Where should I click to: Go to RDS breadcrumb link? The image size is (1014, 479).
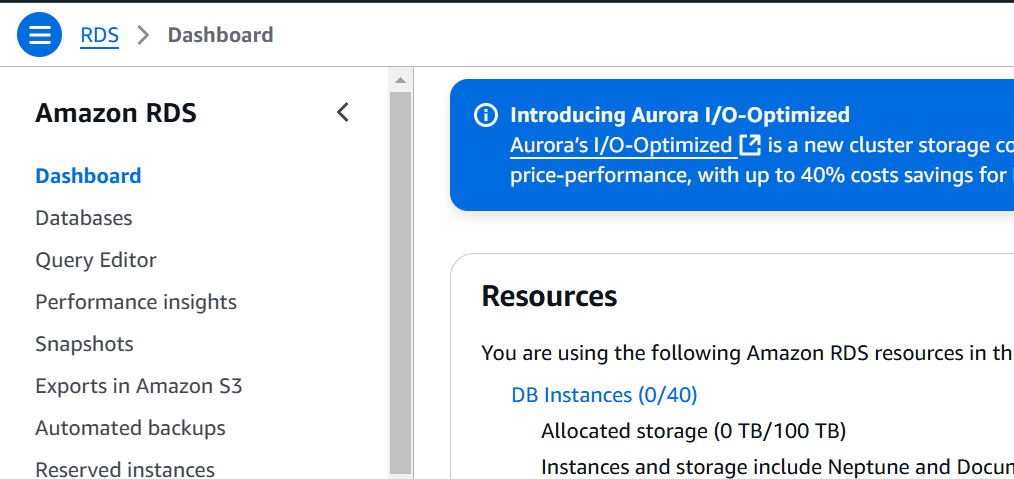(x=100, y=35)
